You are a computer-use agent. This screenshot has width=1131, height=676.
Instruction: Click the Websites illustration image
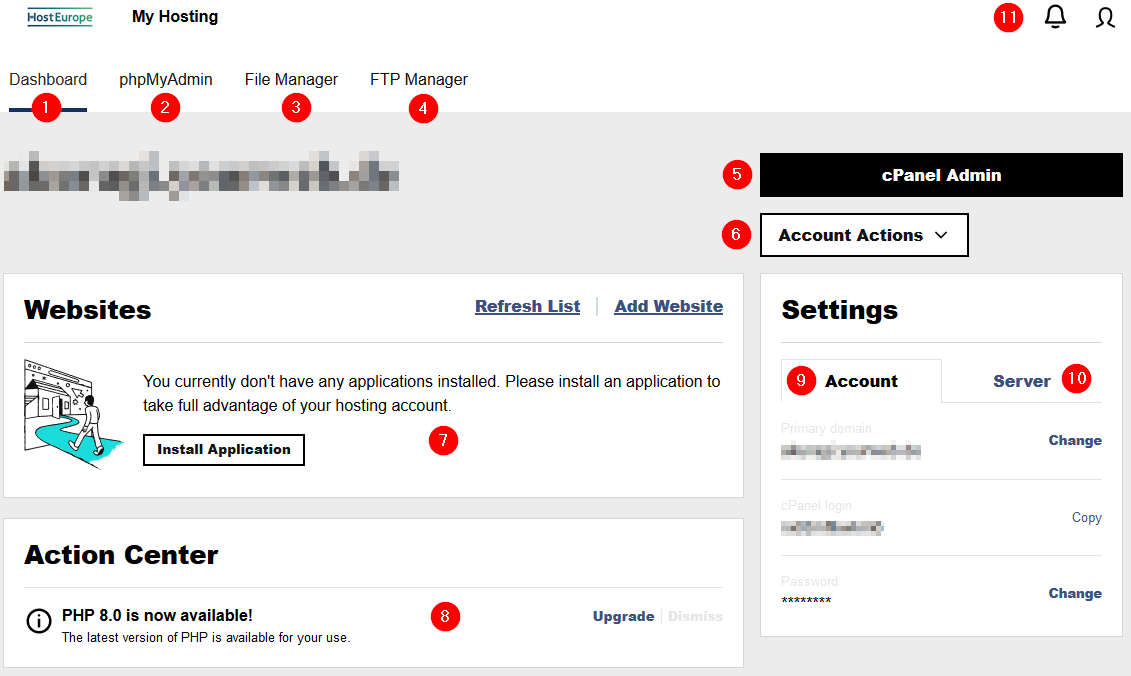[73, 413]
